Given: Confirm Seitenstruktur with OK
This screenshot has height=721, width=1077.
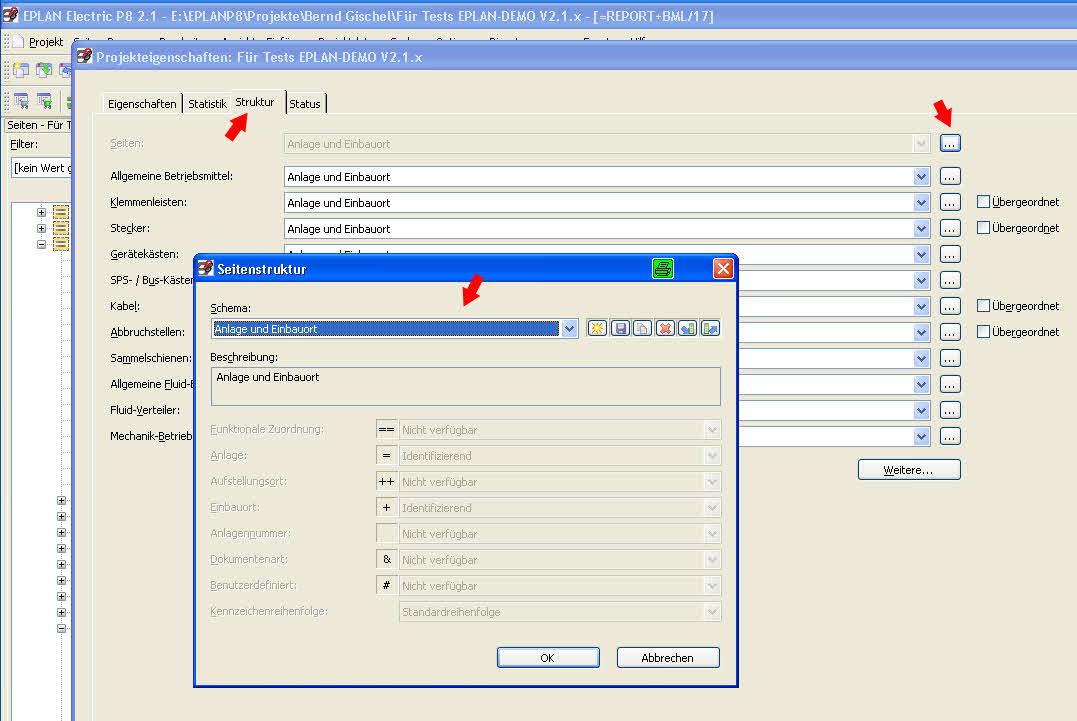Looking at the screenshot, I should coord(547,658).
